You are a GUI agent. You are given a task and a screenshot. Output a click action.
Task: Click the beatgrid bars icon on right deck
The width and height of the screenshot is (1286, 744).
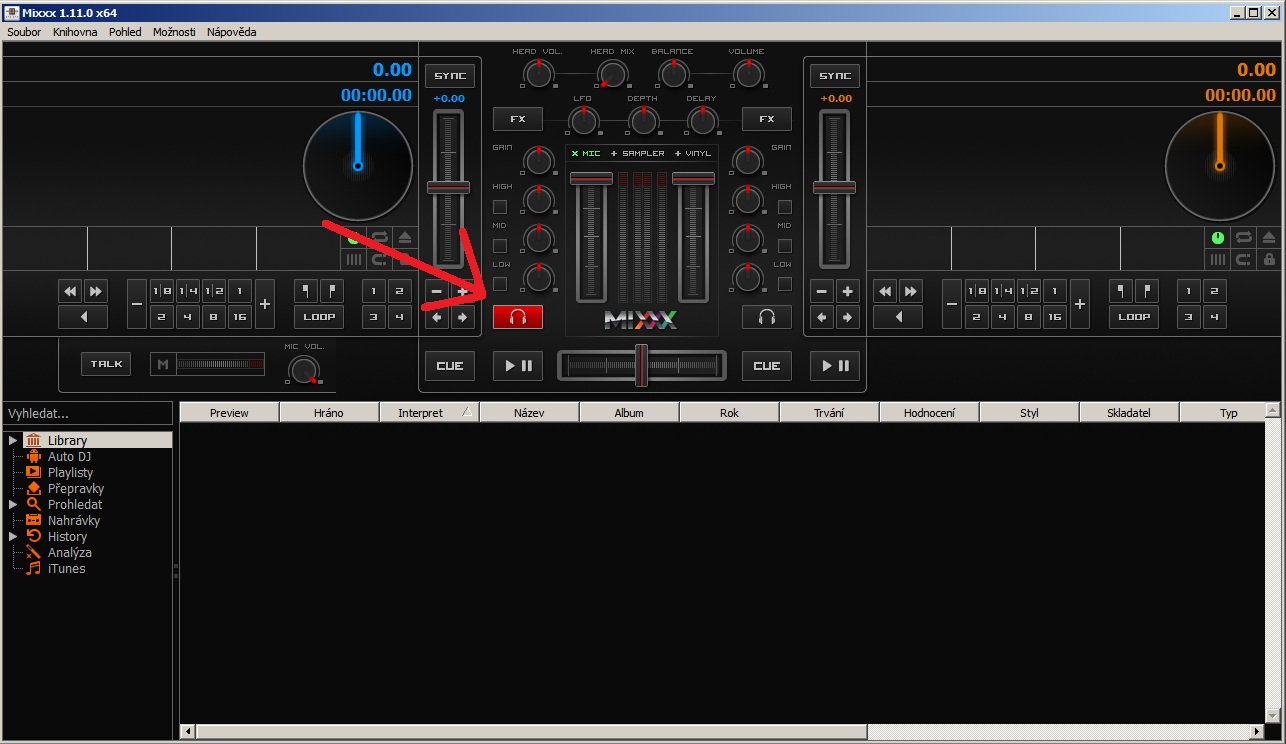1218,260
